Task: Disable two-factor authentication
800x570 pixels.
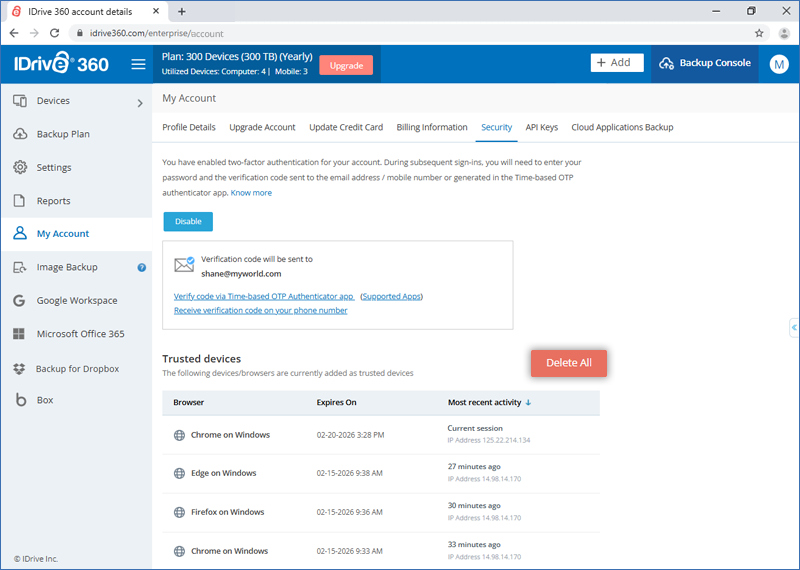Action: 188,222
